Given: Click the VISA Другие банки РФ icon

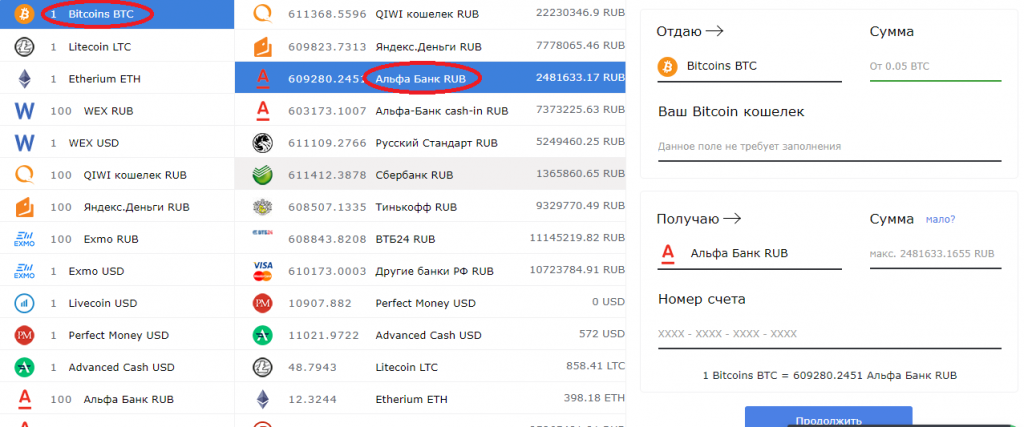Looking at the screenshot, I should pos(263,271).
